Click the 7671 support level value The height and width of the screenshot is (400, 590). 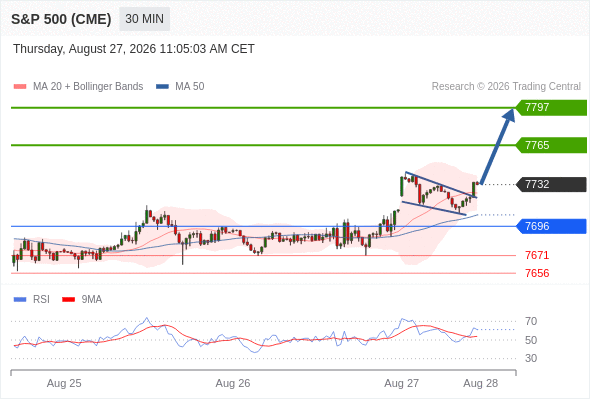tap(537, 256)
